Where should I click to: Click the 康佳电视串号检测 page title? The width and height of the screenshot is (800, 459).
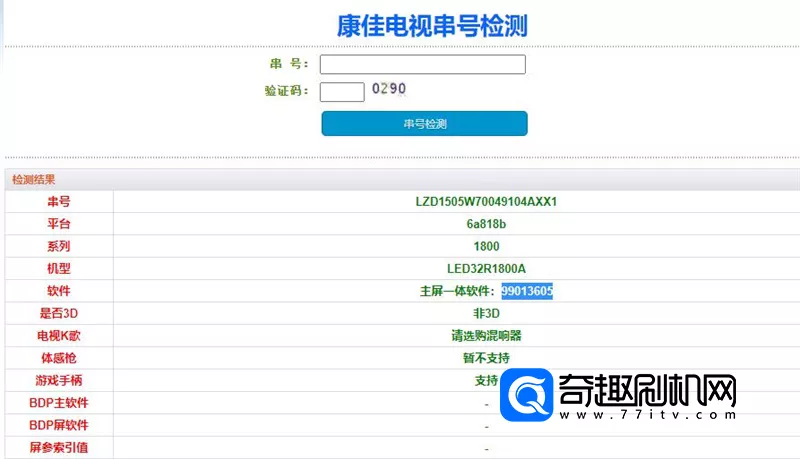pyautogui.click(x=432, y=25)
